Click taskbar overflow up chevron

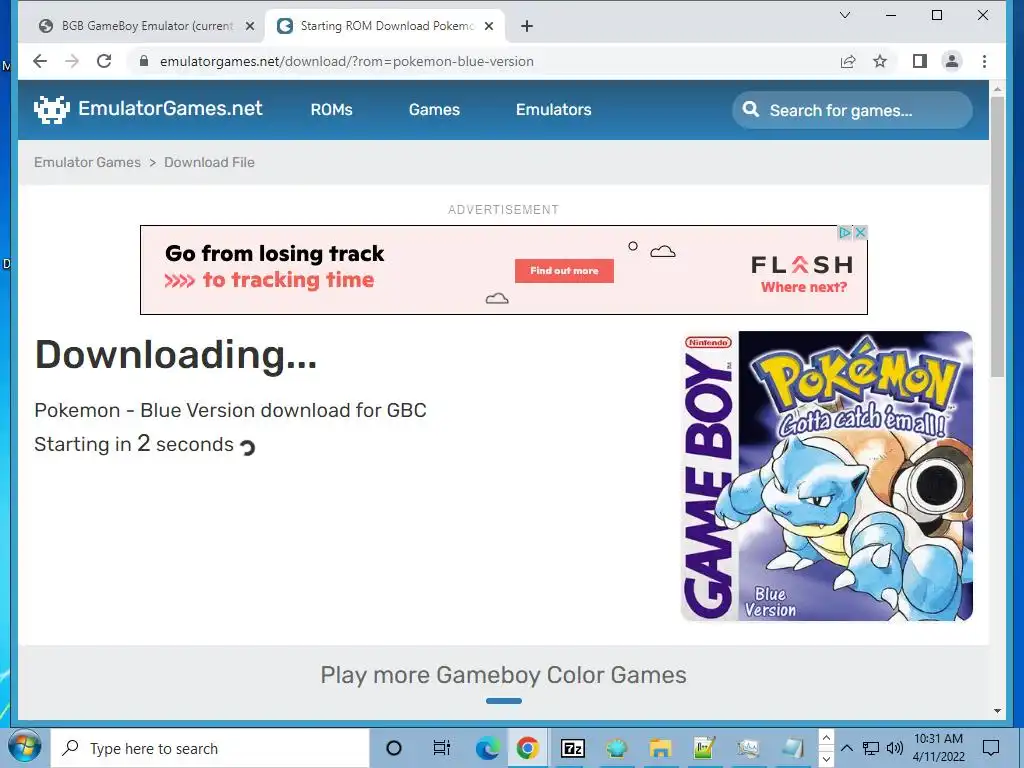point(826,739)
